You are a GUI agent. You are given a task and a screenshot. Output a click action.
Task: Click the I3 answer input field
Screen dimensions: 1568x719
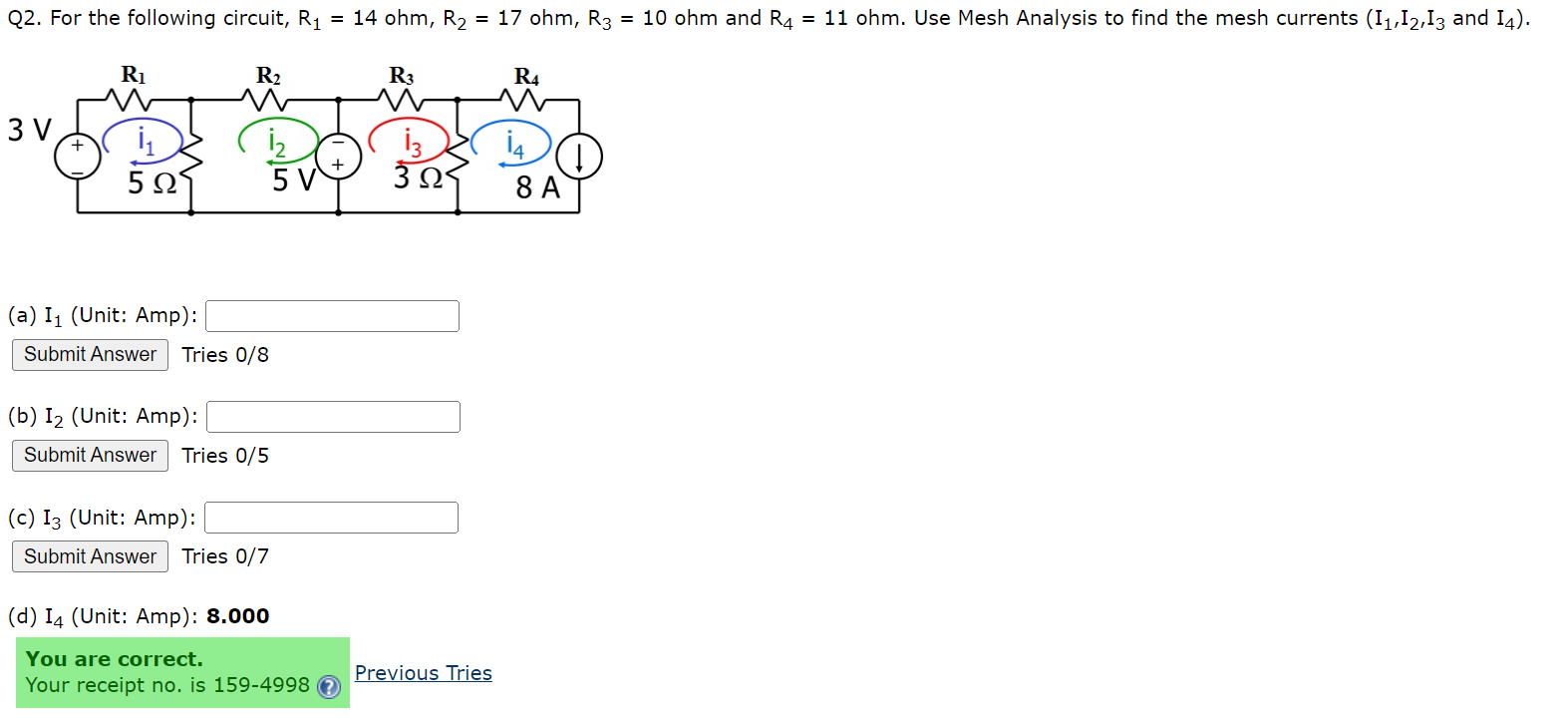click(x=330, y=517)
